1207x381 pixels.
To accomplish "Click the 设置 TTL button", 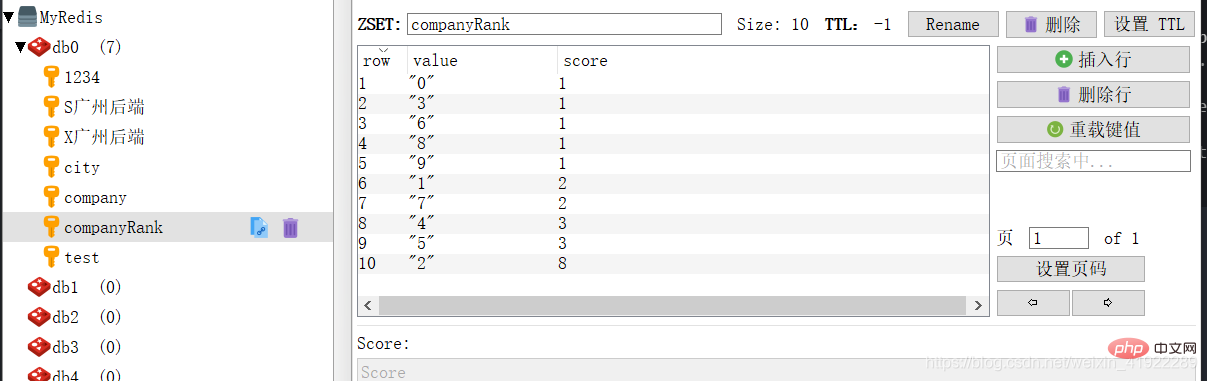I will [1149, 24].
